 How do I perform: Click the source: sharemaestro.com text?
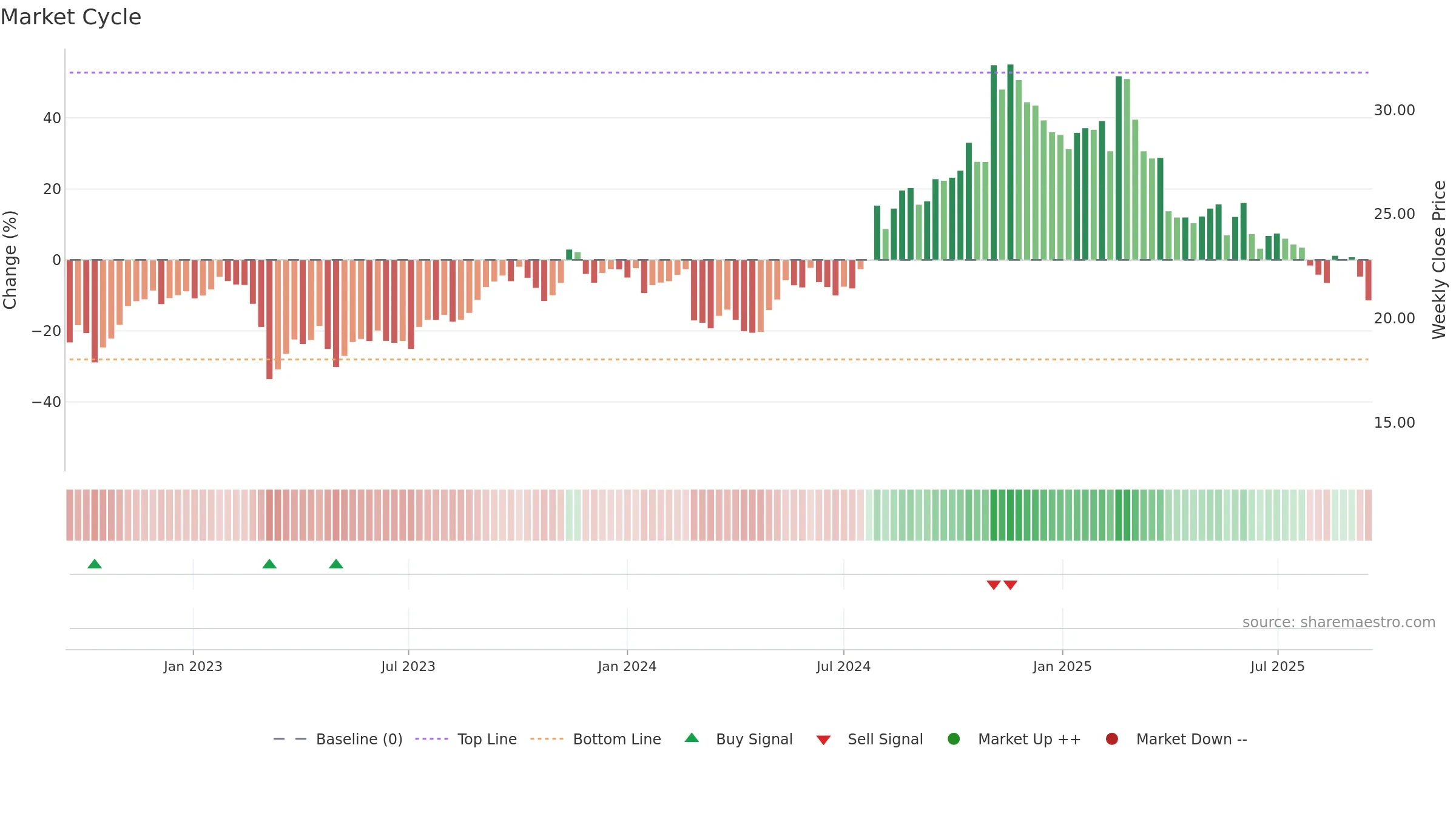pyautogui.click(x=1339, y=622)
